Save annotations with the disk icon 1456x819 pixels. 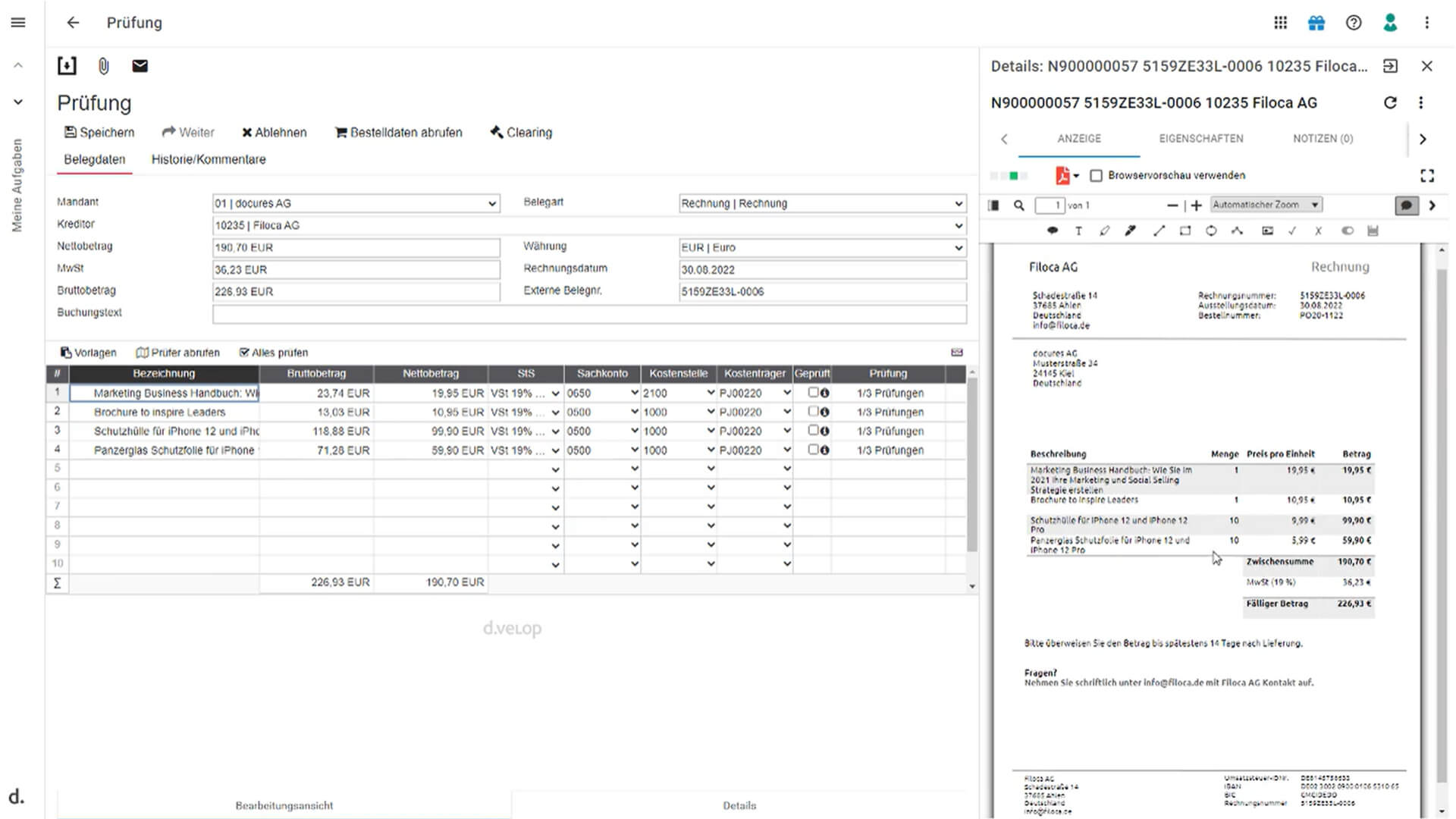click(x=1373, y=231)
